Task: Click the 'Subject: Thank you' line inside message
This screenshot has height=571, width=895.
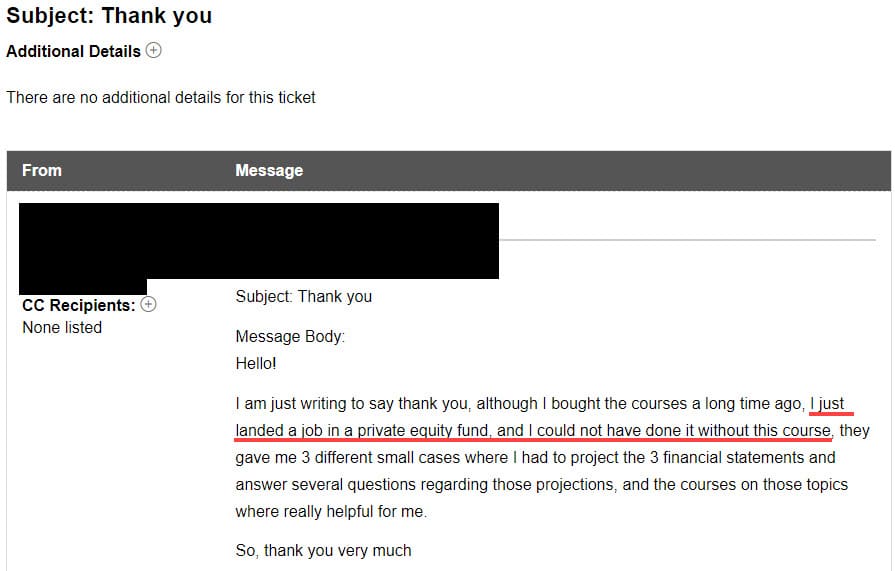Action: coord(303,296)
